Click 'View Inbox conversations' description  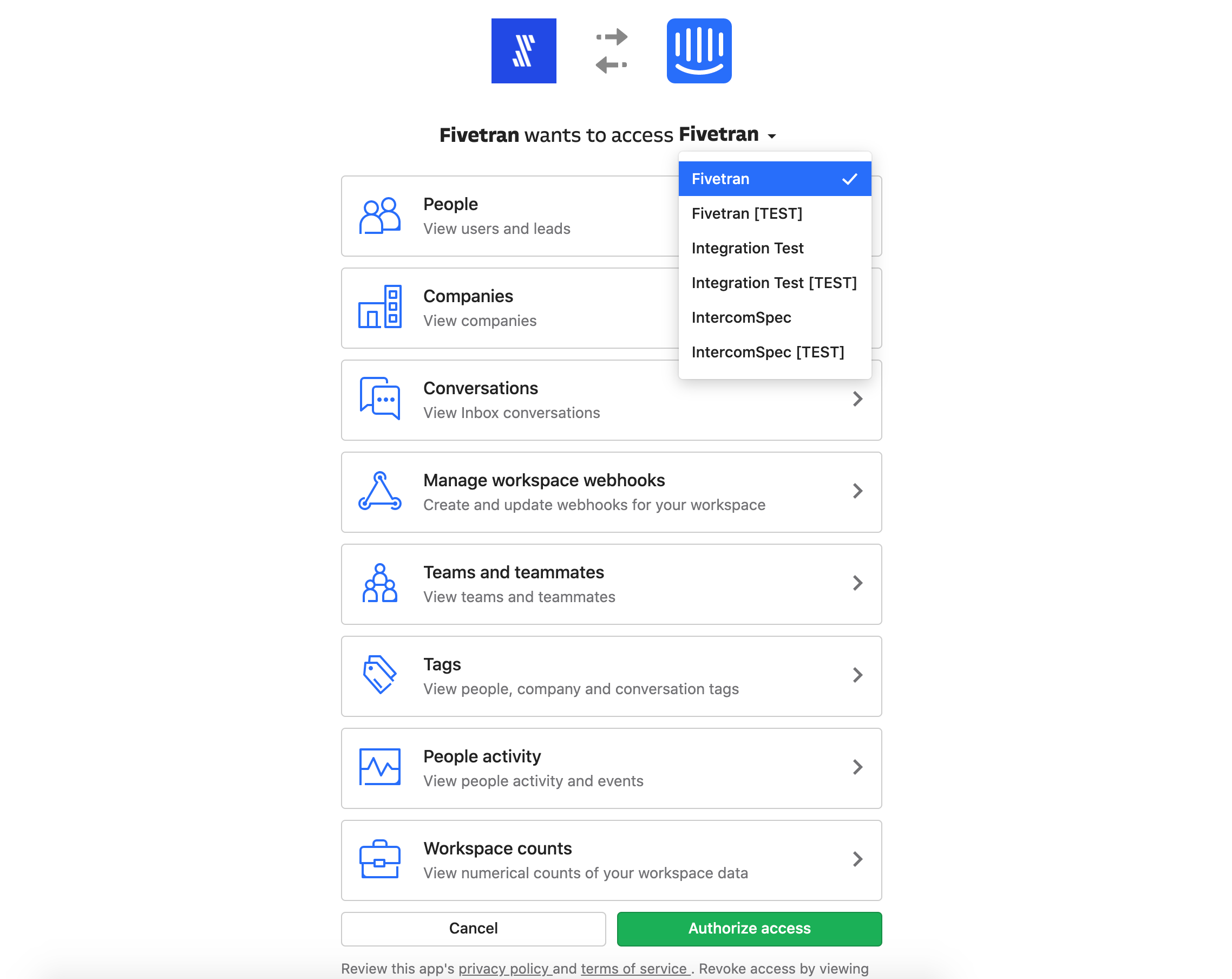512,413
